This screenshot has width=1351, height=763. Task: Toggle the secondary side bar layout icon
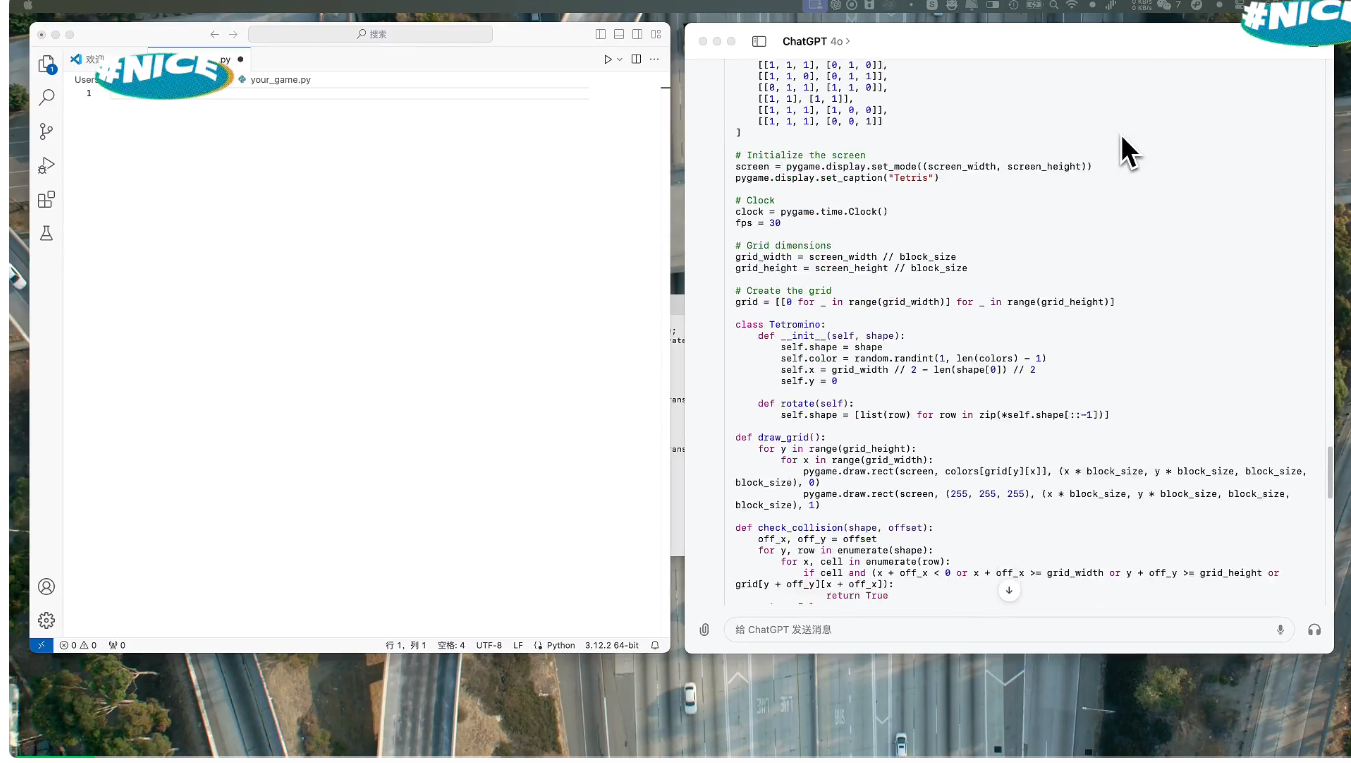pos(637,34)
